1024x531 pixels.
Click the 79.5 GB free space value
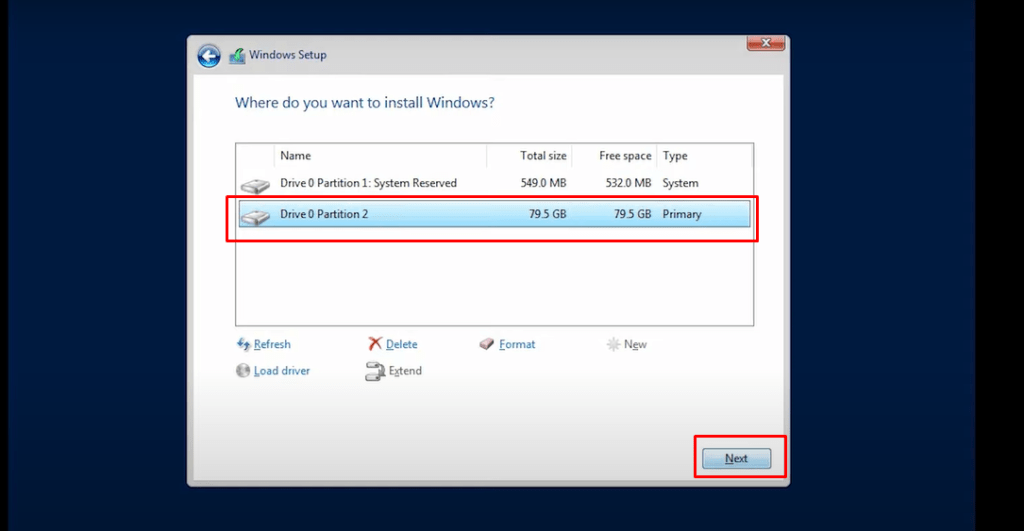(x=633, y=214)
